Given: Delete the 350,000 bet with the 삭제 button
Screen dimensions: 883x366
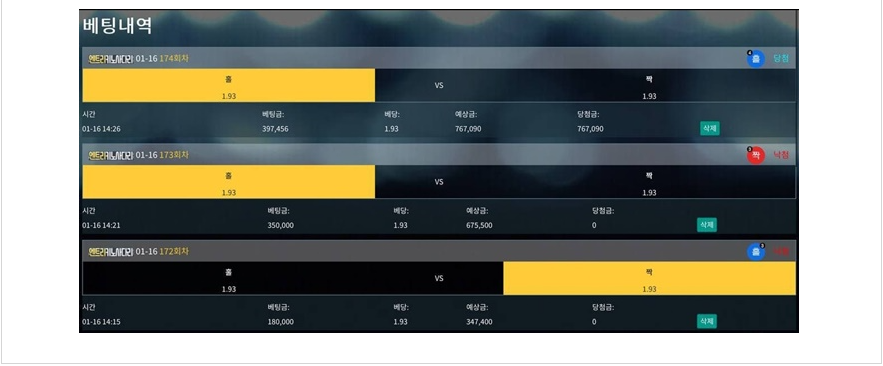Looking at the screenshot, I should pyautogui.click(x=707, y=225).
